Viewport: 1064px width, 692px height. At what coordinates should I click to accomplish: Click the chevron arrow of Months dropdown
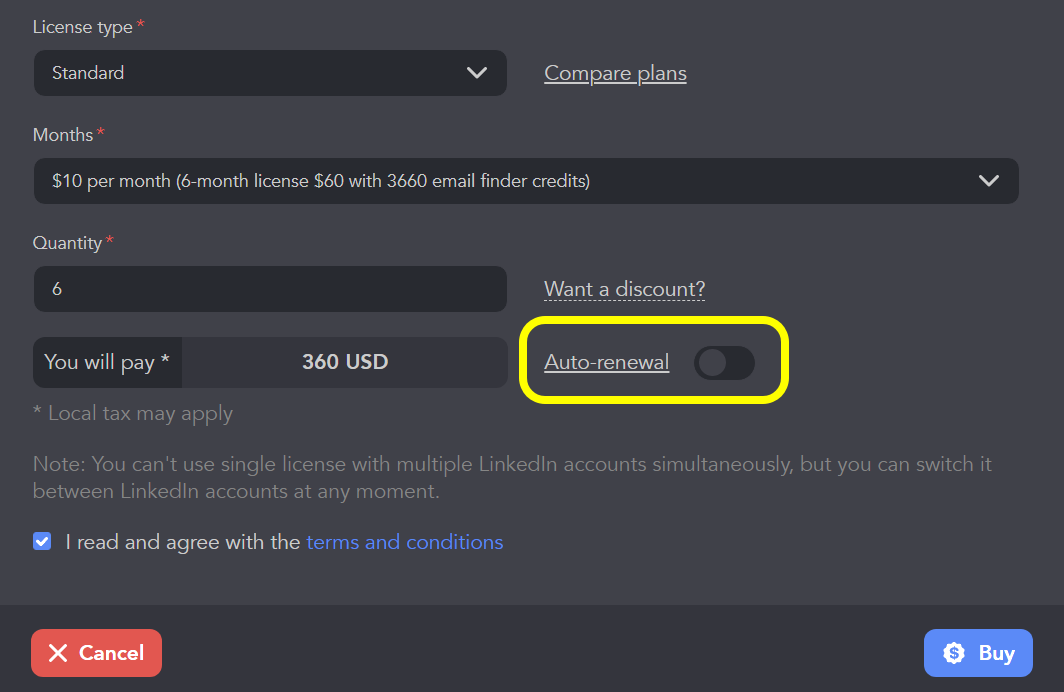click(x=988, y=181)
